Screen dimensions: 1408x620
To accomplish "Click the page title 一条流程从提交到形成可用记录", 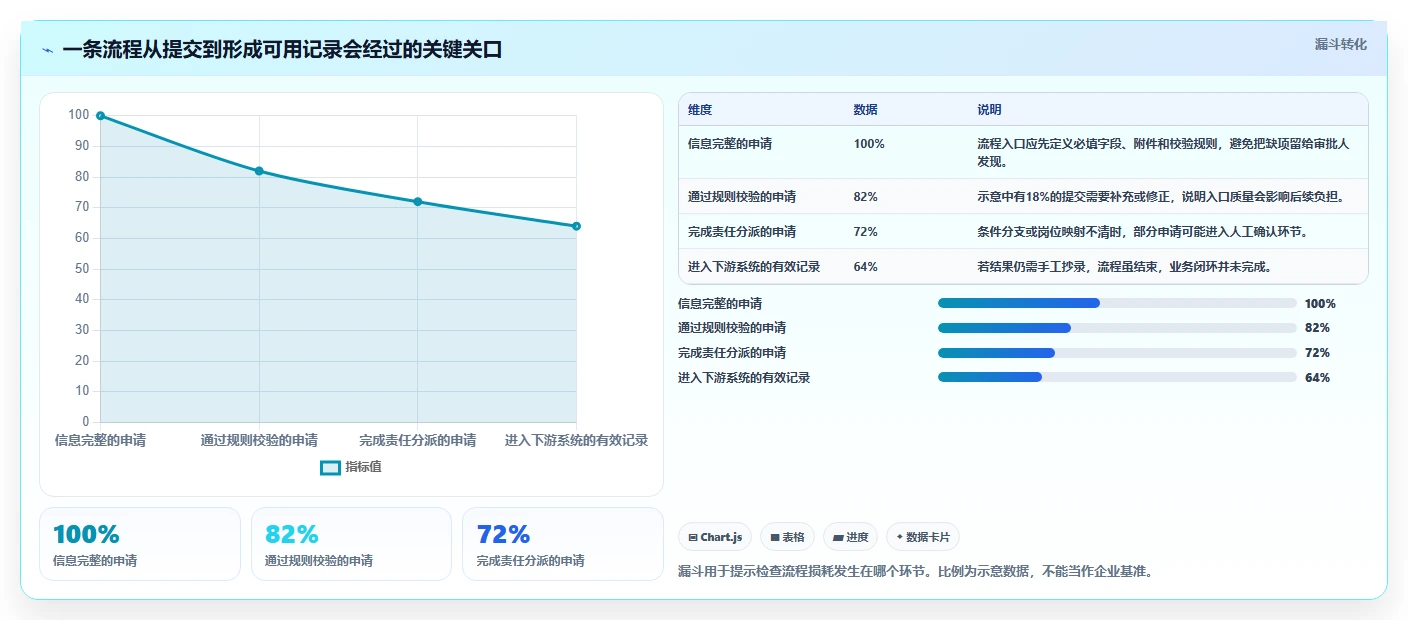I will 282,50.
